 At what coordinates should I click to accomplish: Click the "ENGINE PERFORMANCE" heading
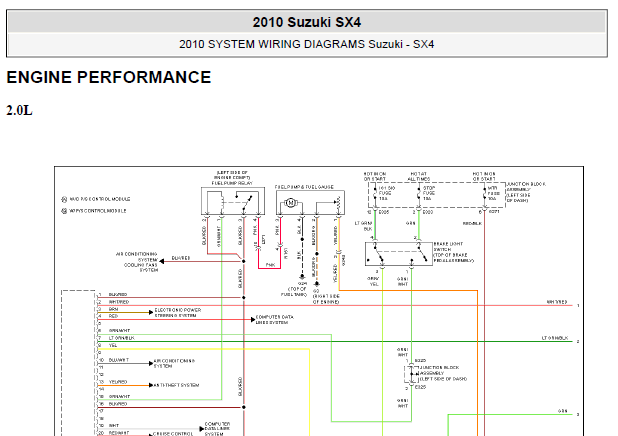click(x=109, y=77)
